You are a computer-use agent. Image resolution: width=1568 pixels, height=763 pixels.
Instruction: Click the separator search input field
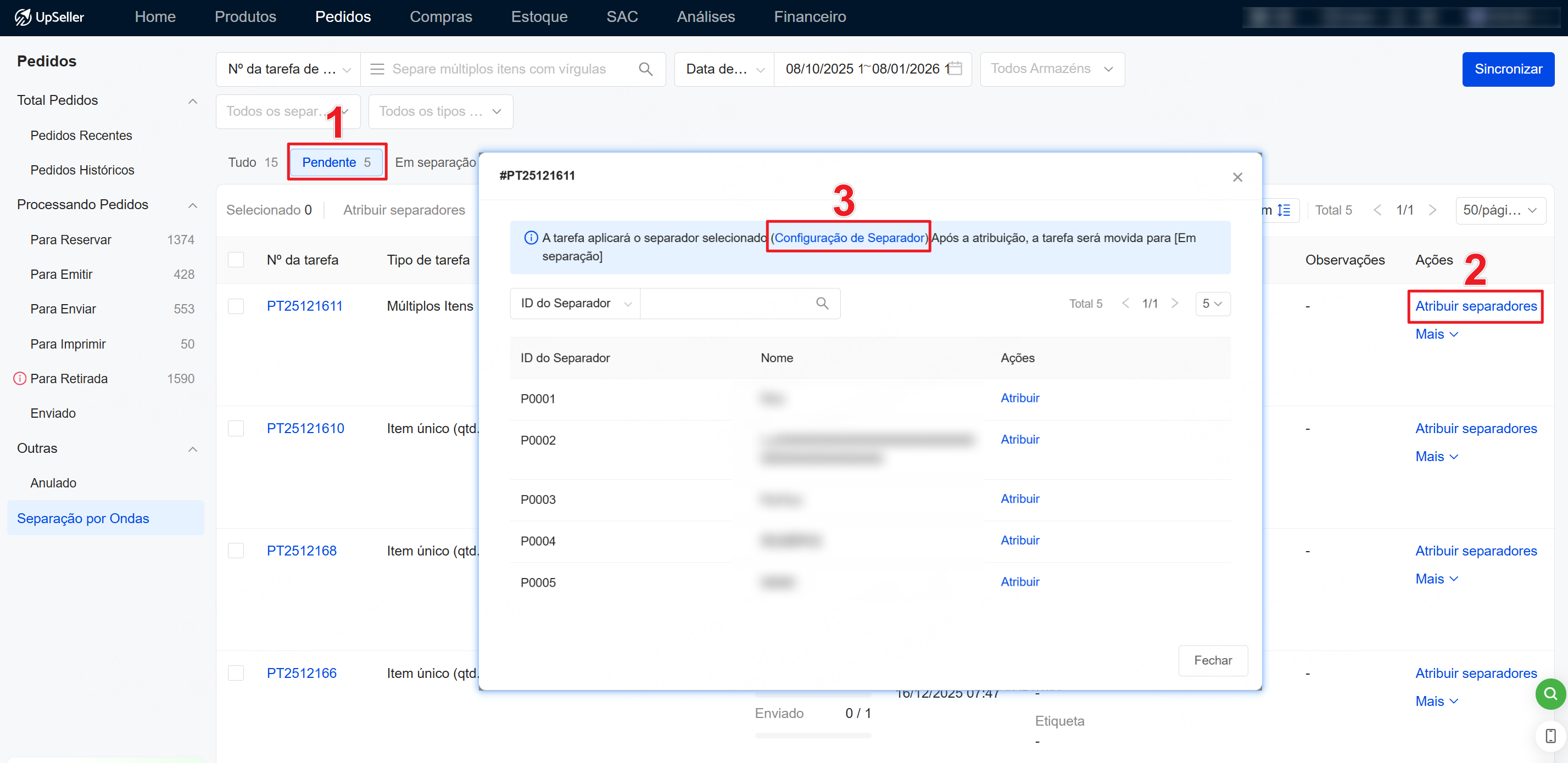pyautogui.click(x=727, y=304)
